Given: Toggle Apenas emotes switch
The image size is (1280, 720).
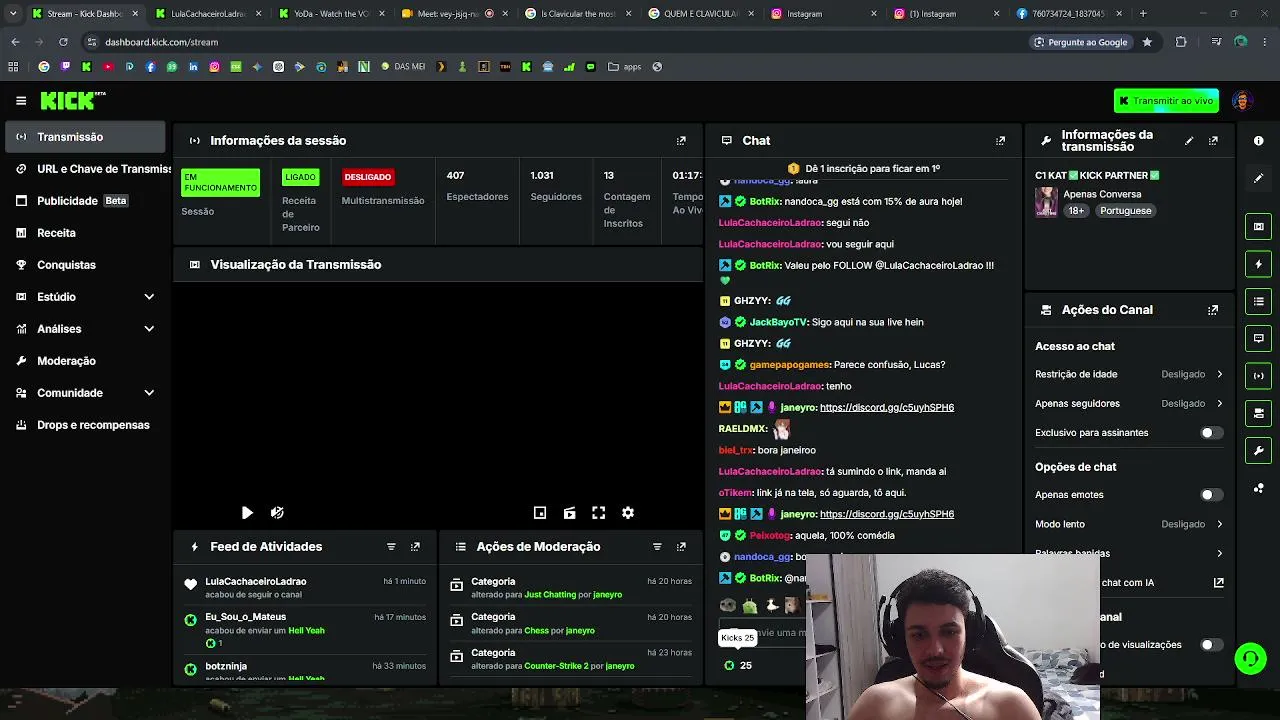Looking at the screenshot, I should point(1211,495).
